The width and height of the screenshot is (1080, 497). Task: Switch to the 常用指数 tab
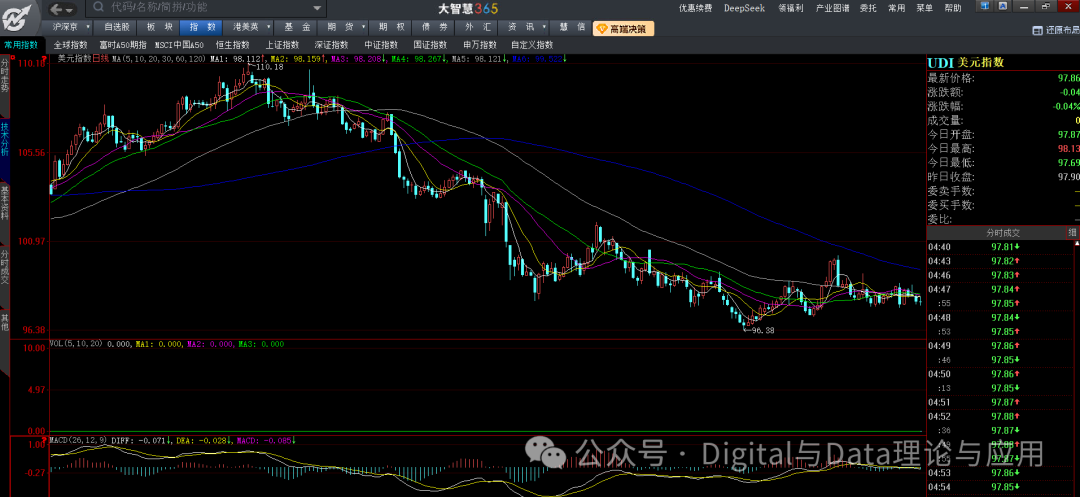tap(21, 45)
